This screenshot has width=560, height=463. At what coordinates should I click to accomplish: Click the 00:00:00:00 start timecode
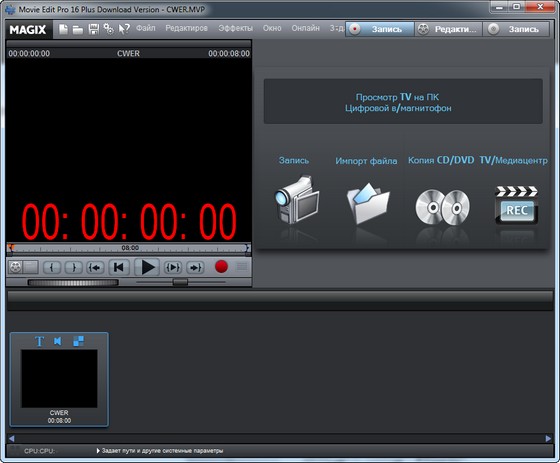pos(29,54)
